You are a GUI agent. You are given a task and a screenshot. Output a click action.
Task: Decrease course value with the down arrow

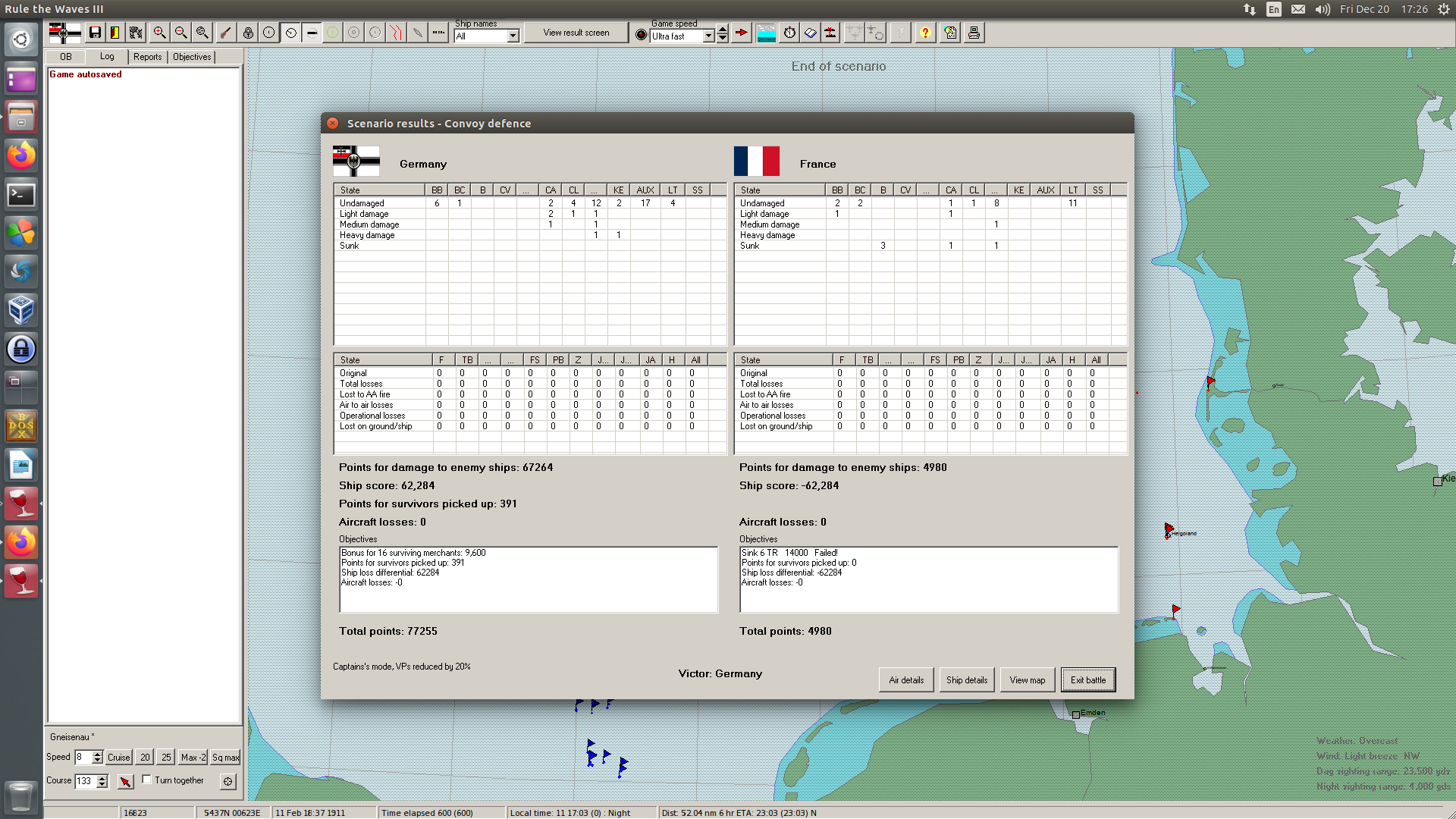[x=102, y=785]
